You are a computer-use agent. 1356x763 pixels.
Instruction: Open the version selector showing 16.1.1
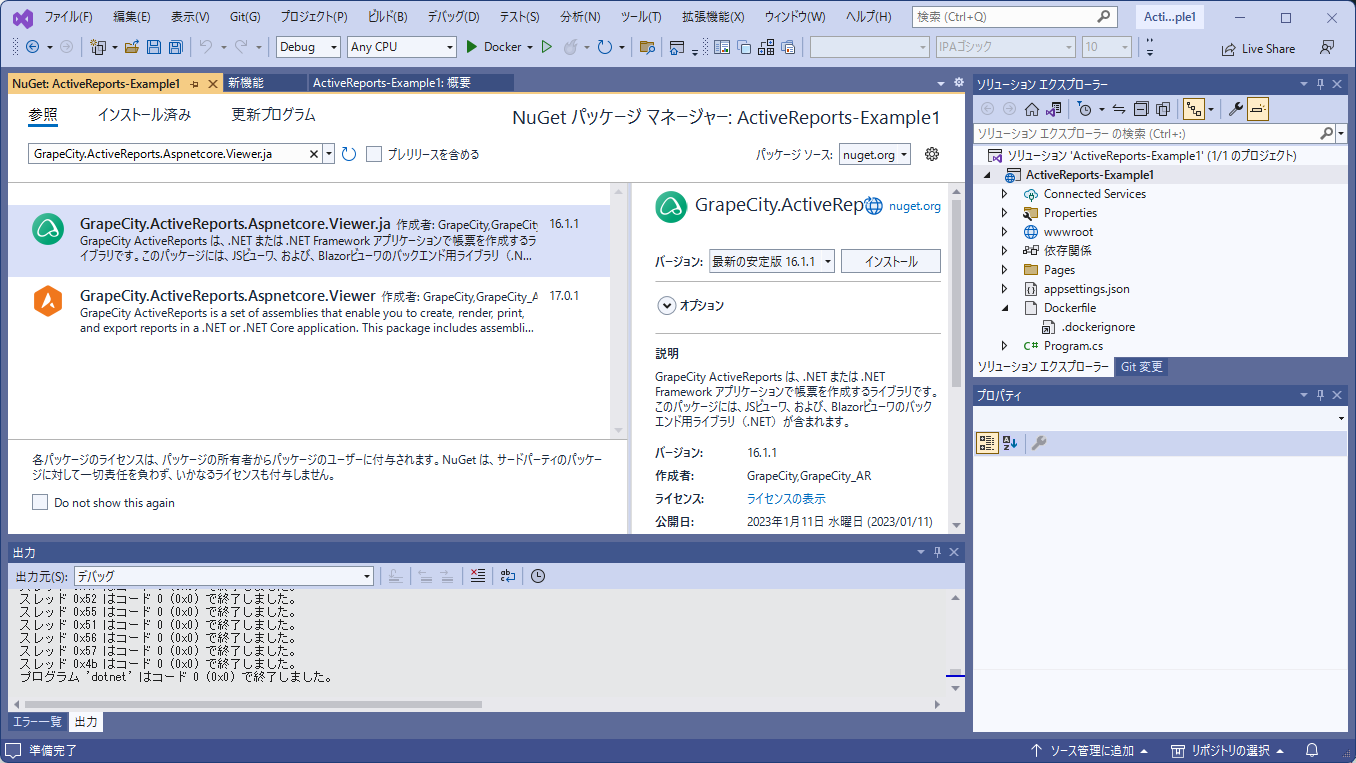771,261
